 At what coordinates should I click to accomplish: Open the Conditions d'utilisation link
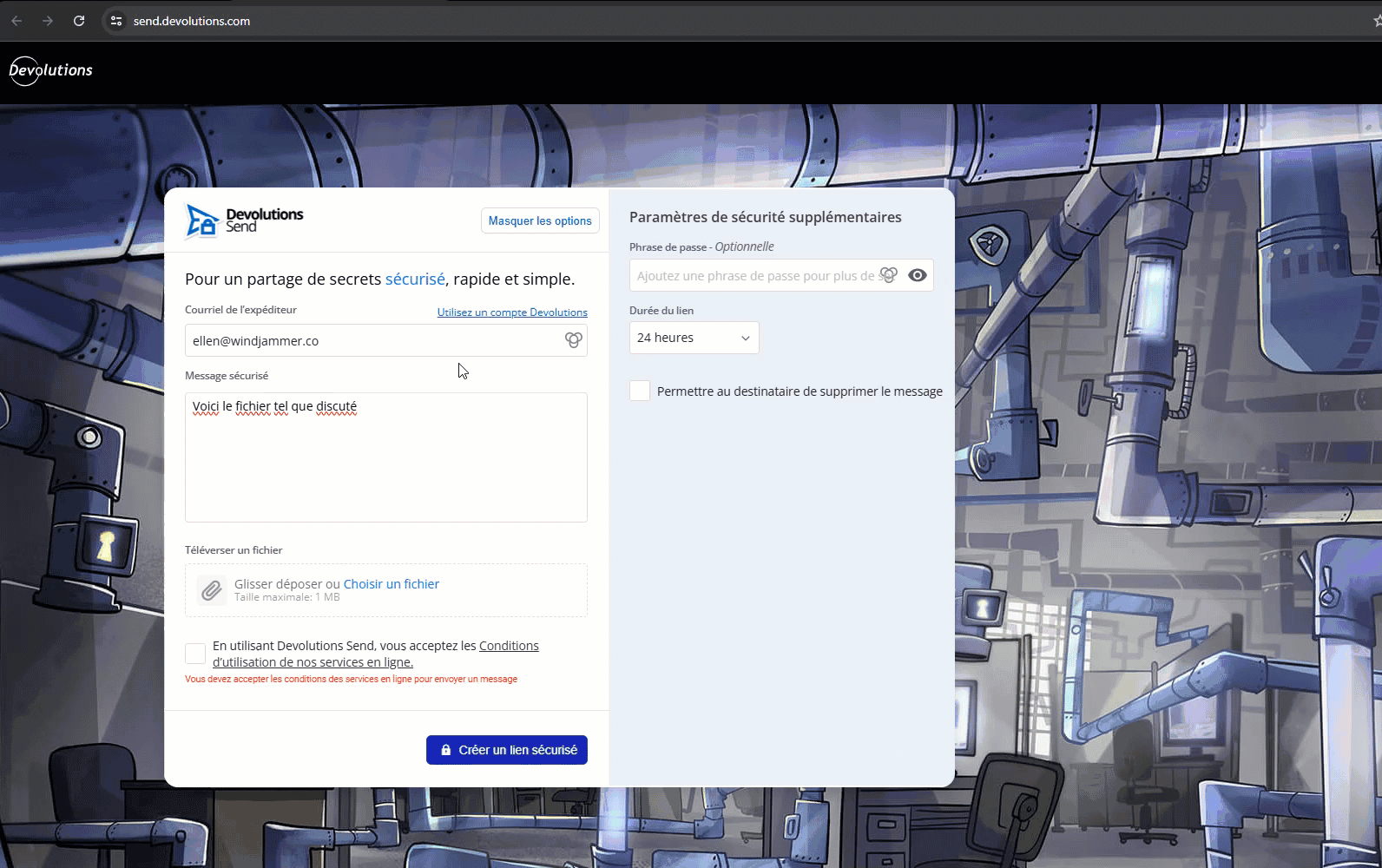[376, 654]
